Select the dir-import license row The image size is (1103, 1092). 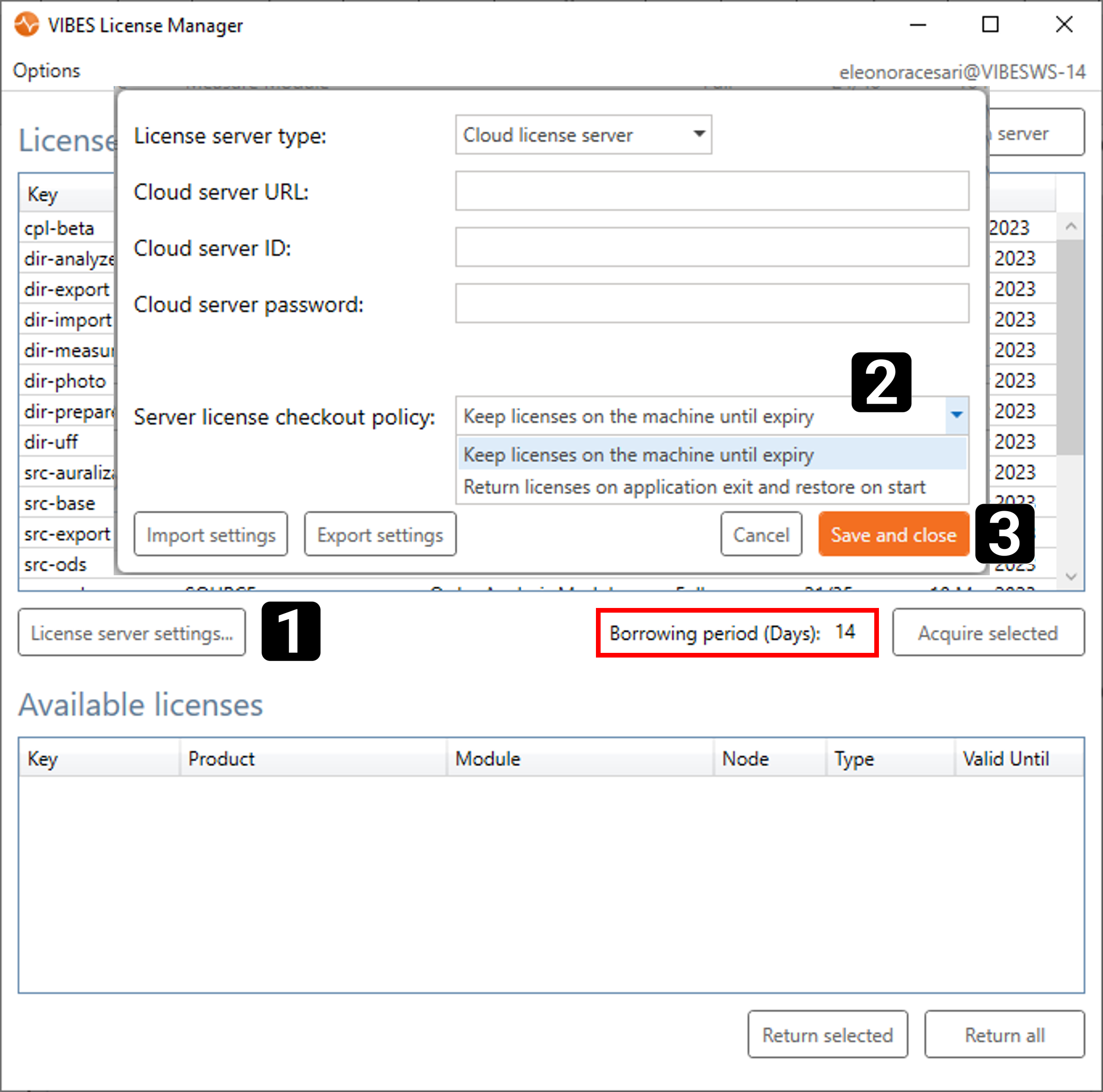pyautogui.click(x=67, y=320)
